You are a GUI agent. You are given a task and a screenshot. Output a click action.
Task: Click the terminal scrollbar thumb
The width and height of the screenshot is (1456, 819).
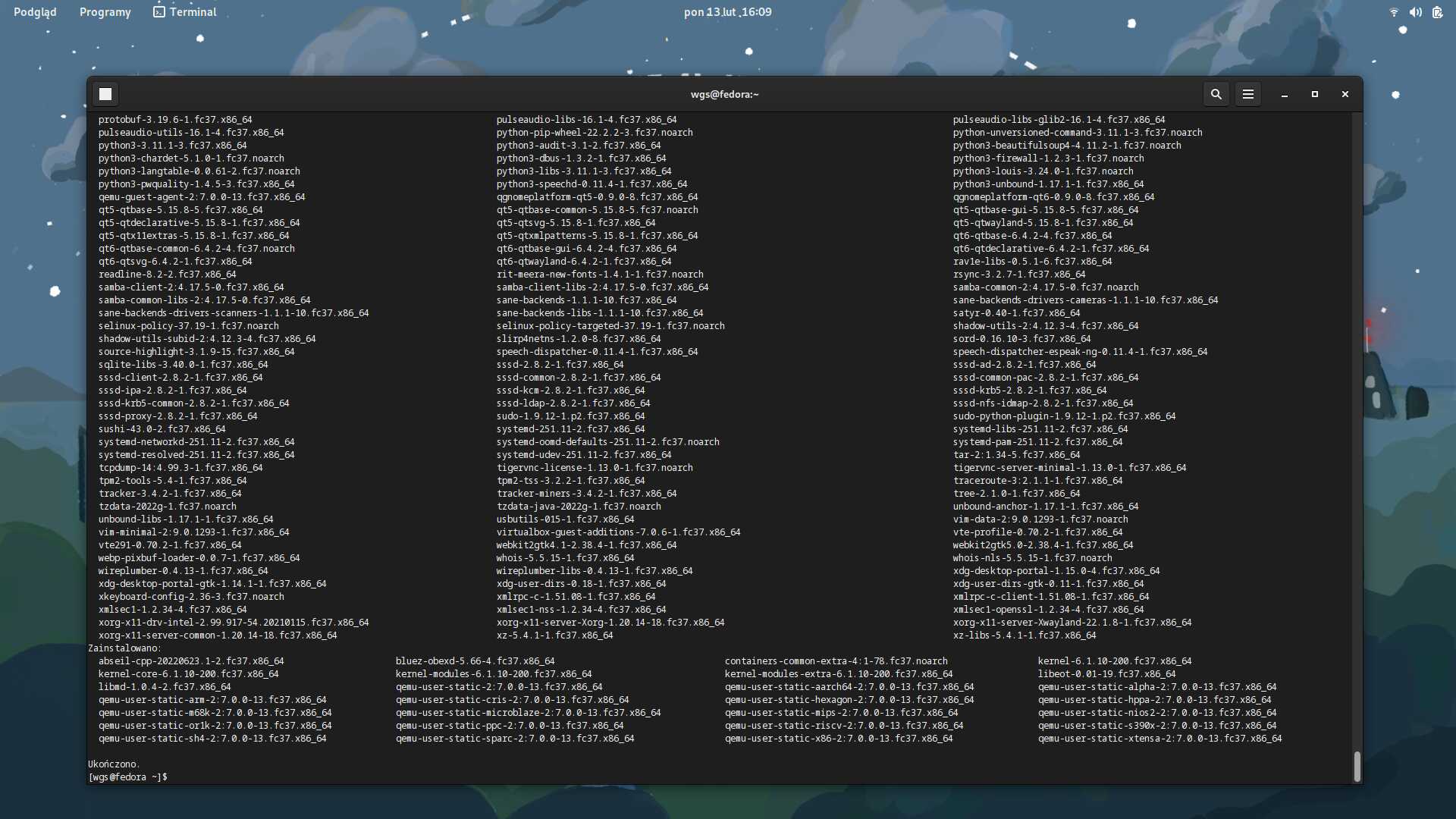(1357, 766)
